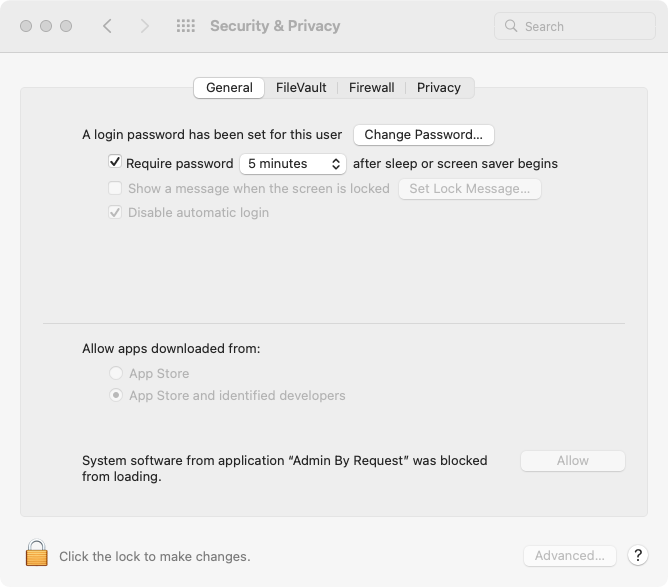
Task: Show all preferences grid icon
Action: point(186,26)
